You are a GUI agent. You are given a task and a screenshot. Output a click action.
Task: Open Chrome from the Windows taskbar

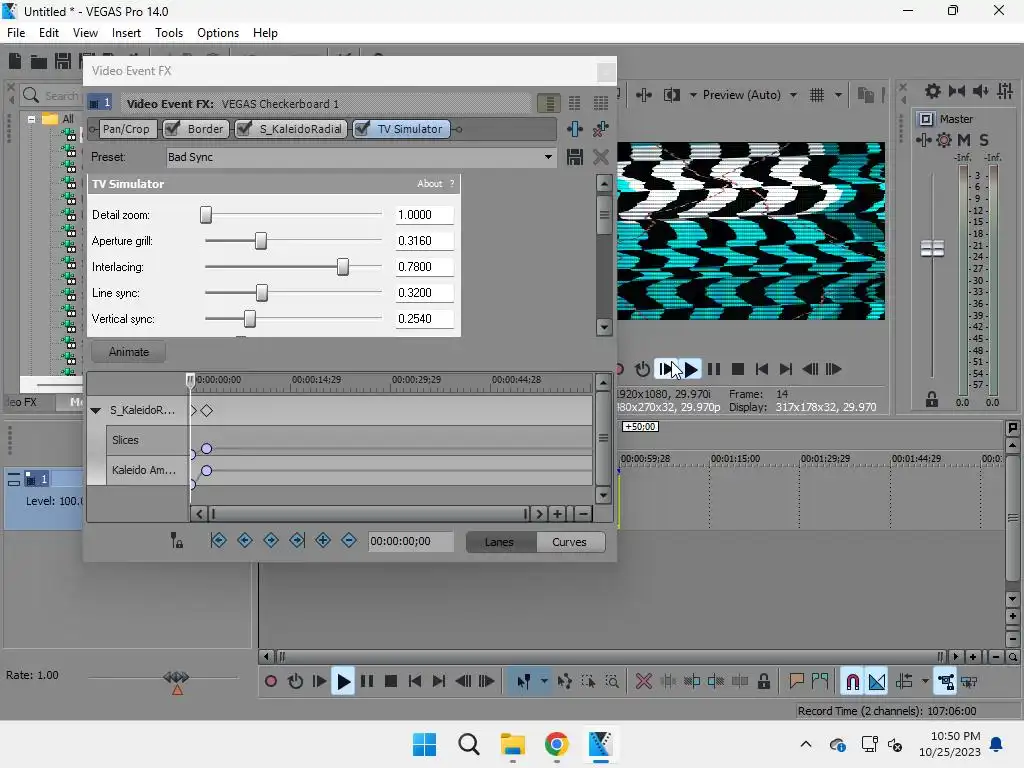click(x=556, y=744)
